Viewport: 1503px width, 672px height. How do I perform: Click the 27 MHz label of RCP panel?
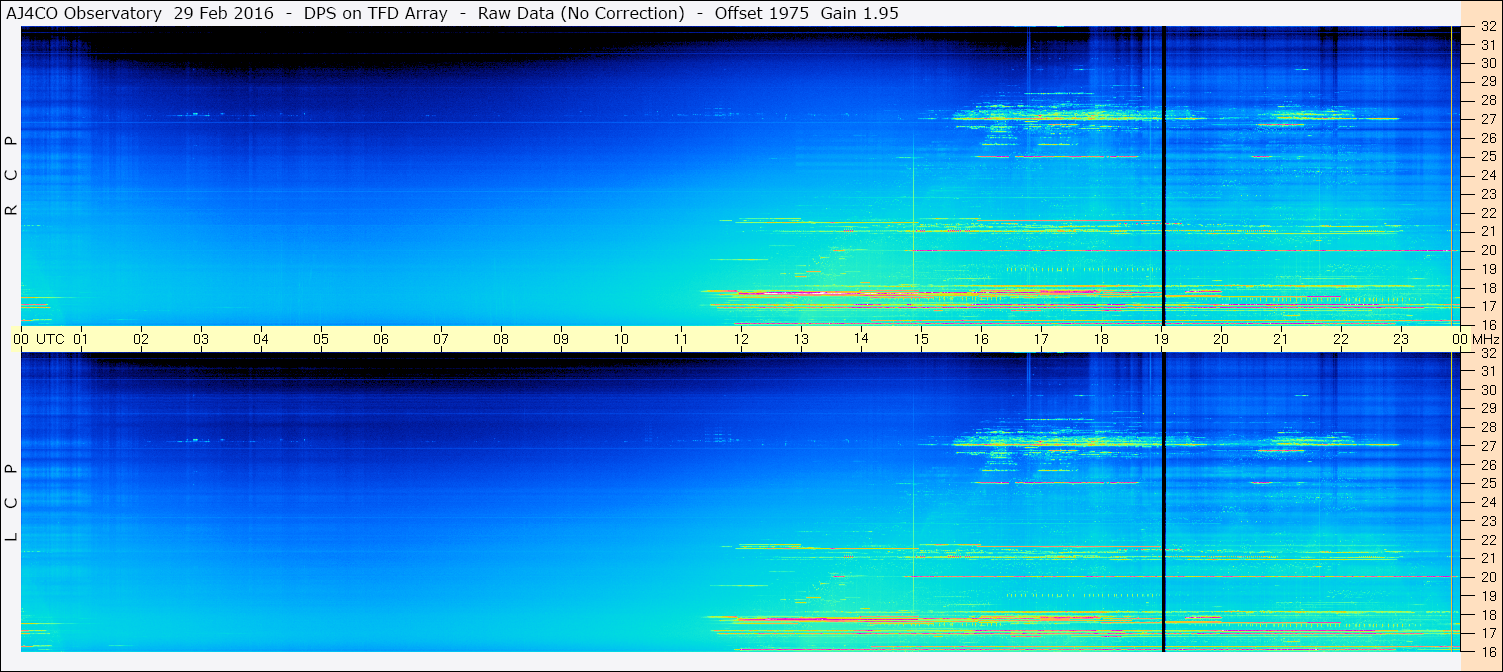click(1488, 119)
